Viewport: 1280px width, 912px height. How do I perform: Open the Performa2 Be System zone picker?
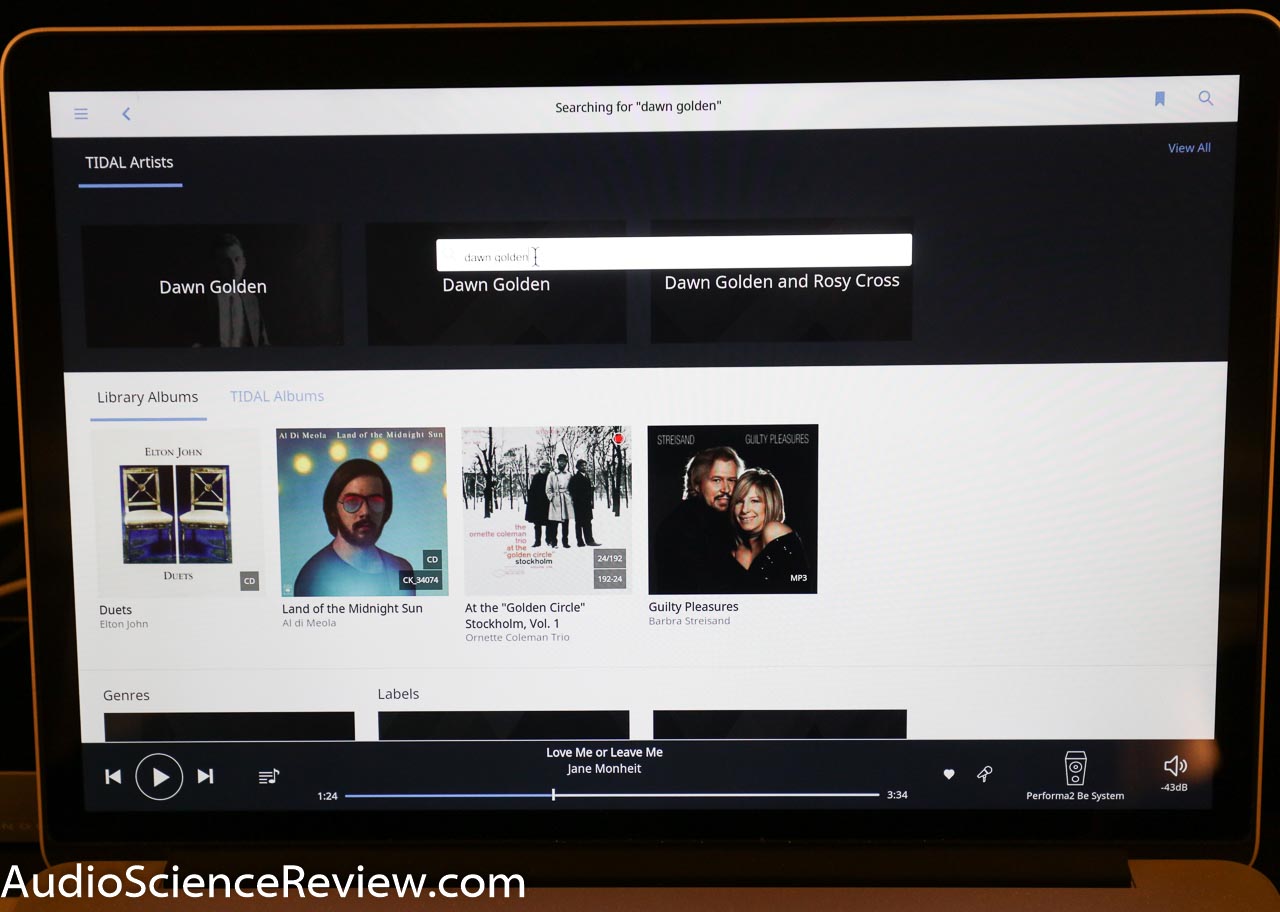tap(1075, 776)
